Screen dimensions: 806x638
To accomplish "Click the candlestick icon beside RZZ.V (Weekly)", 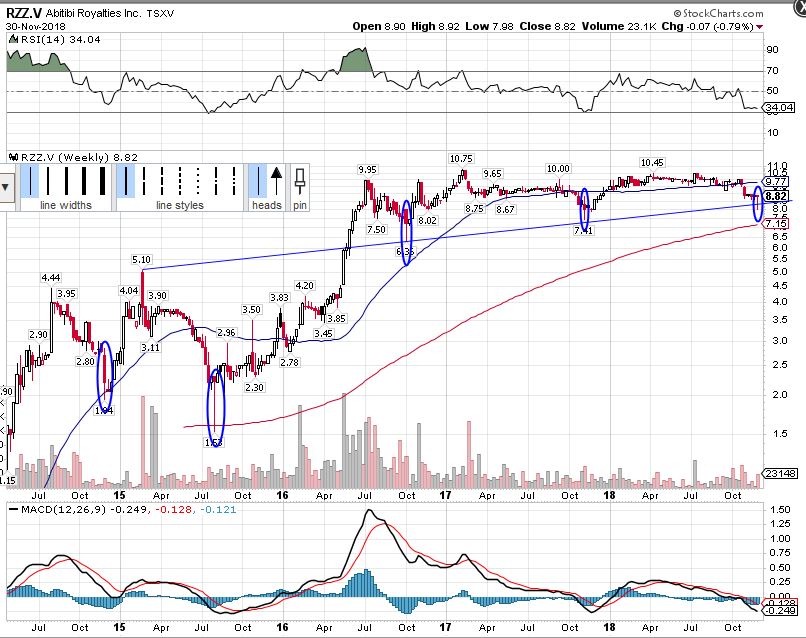I will (x=14, y=157).
